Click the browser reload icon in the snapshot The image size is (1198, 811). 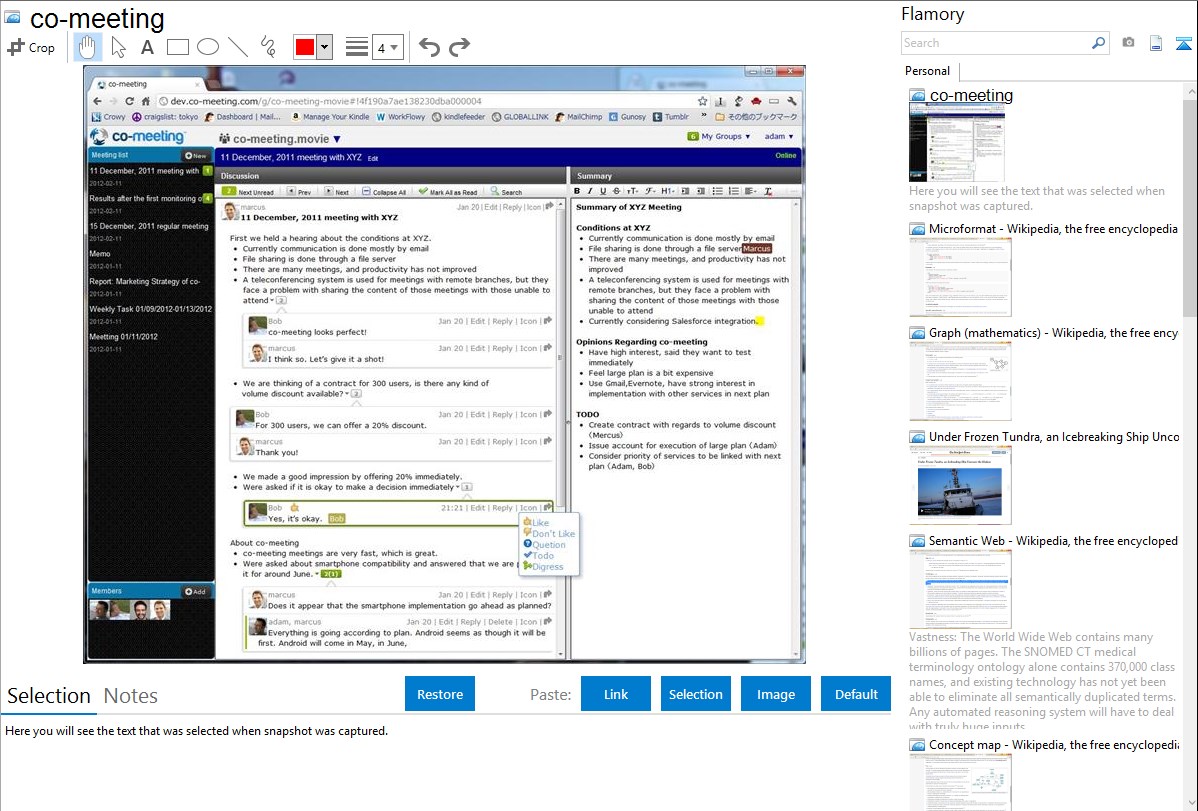[x=129, y=101]
